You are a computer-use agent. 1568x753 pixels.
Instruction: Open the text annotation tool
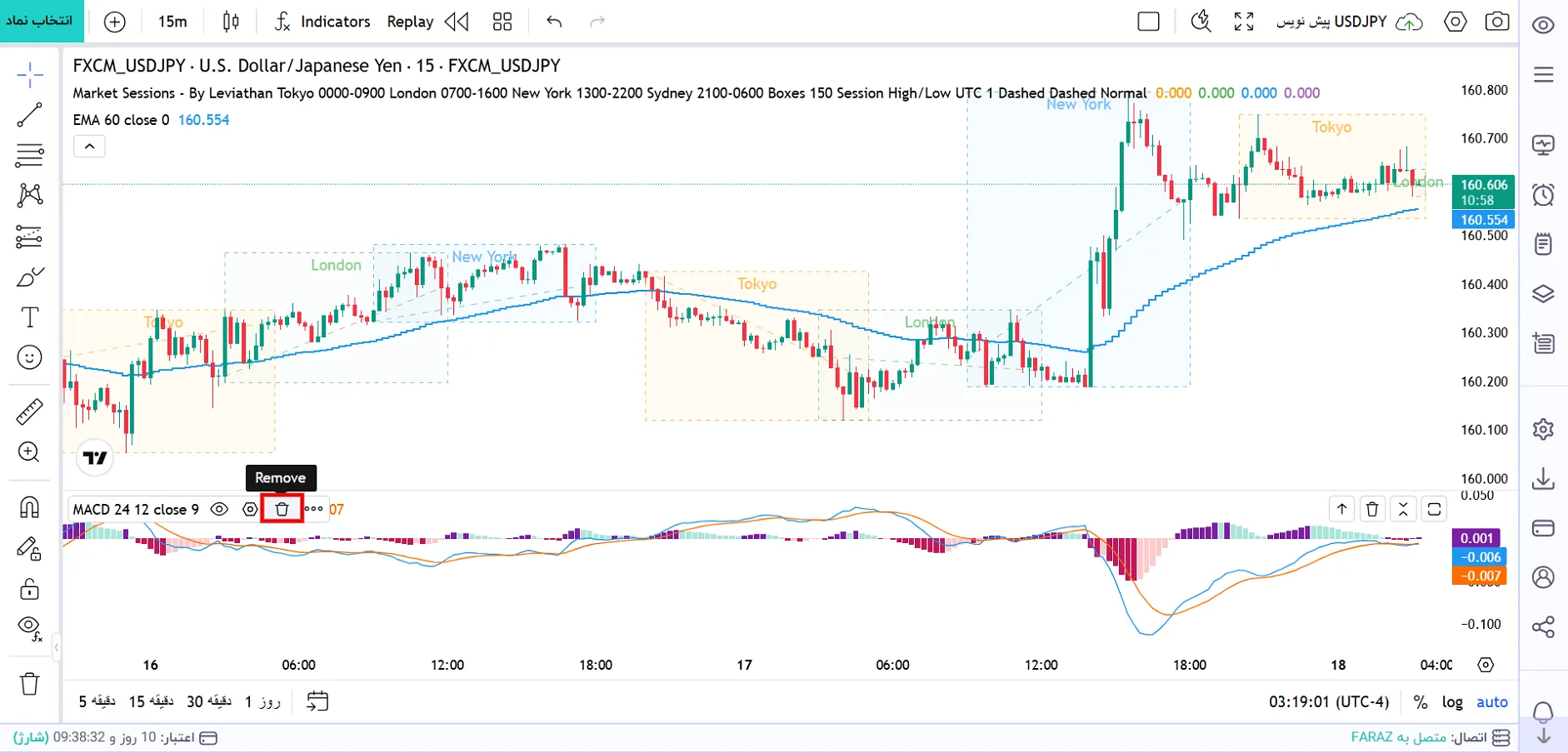30,317
